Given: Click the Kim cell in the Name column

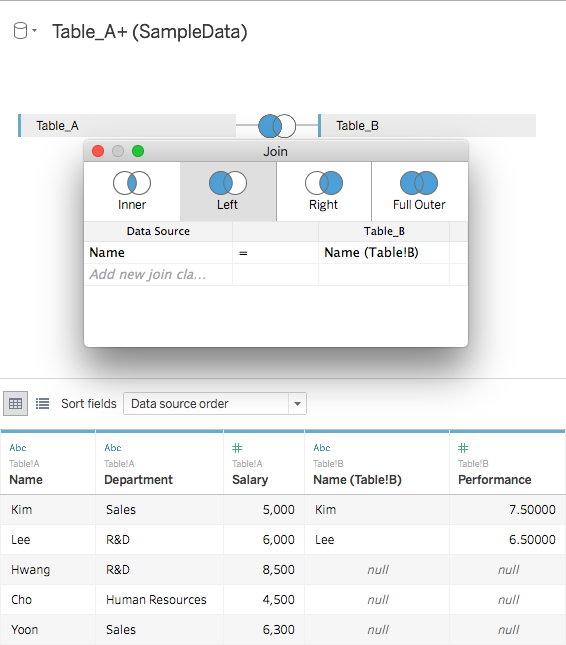Looking at the screenshot, I should [48, 510].
